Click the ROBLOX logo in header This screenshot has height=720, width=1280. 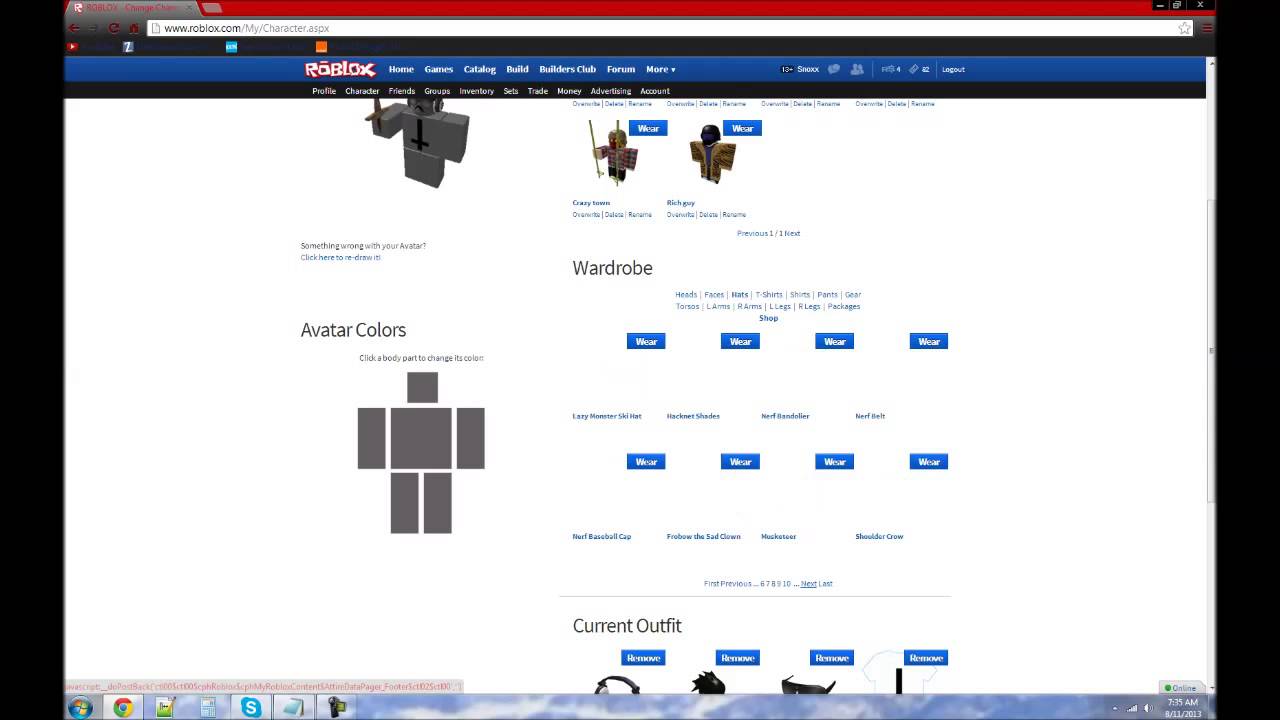click(x=340, y=69)
